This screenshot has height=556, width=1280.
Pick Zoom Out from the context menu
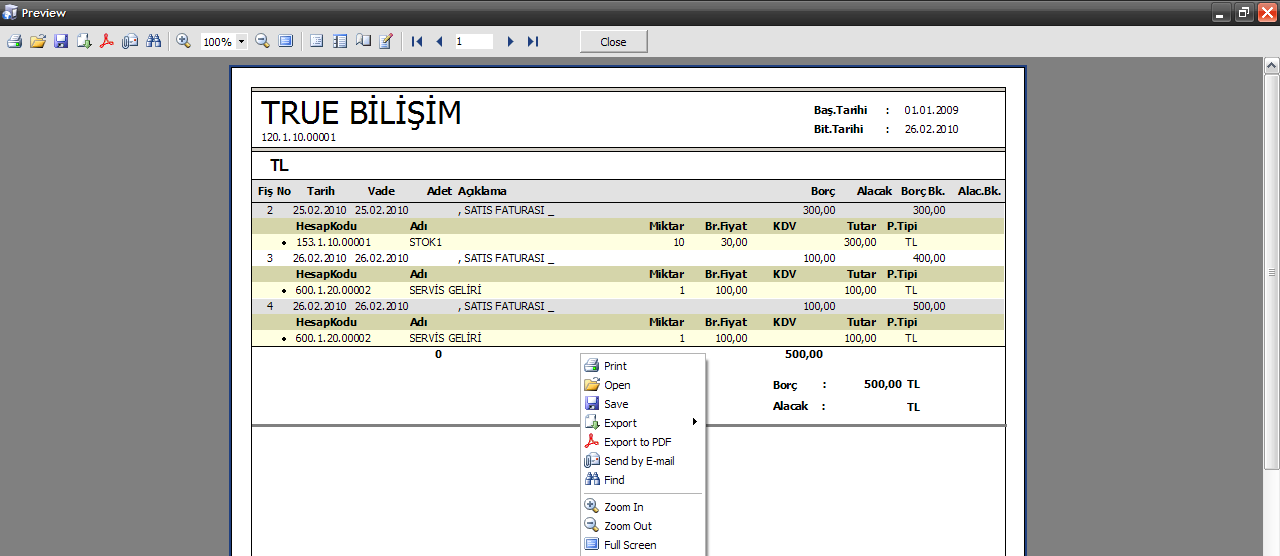click(x=627, y=526)
